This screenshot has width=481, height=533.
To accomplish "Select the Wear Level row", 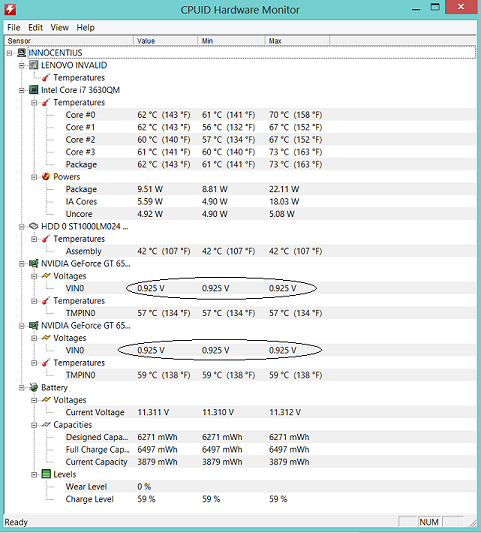I will click(270, 487).
